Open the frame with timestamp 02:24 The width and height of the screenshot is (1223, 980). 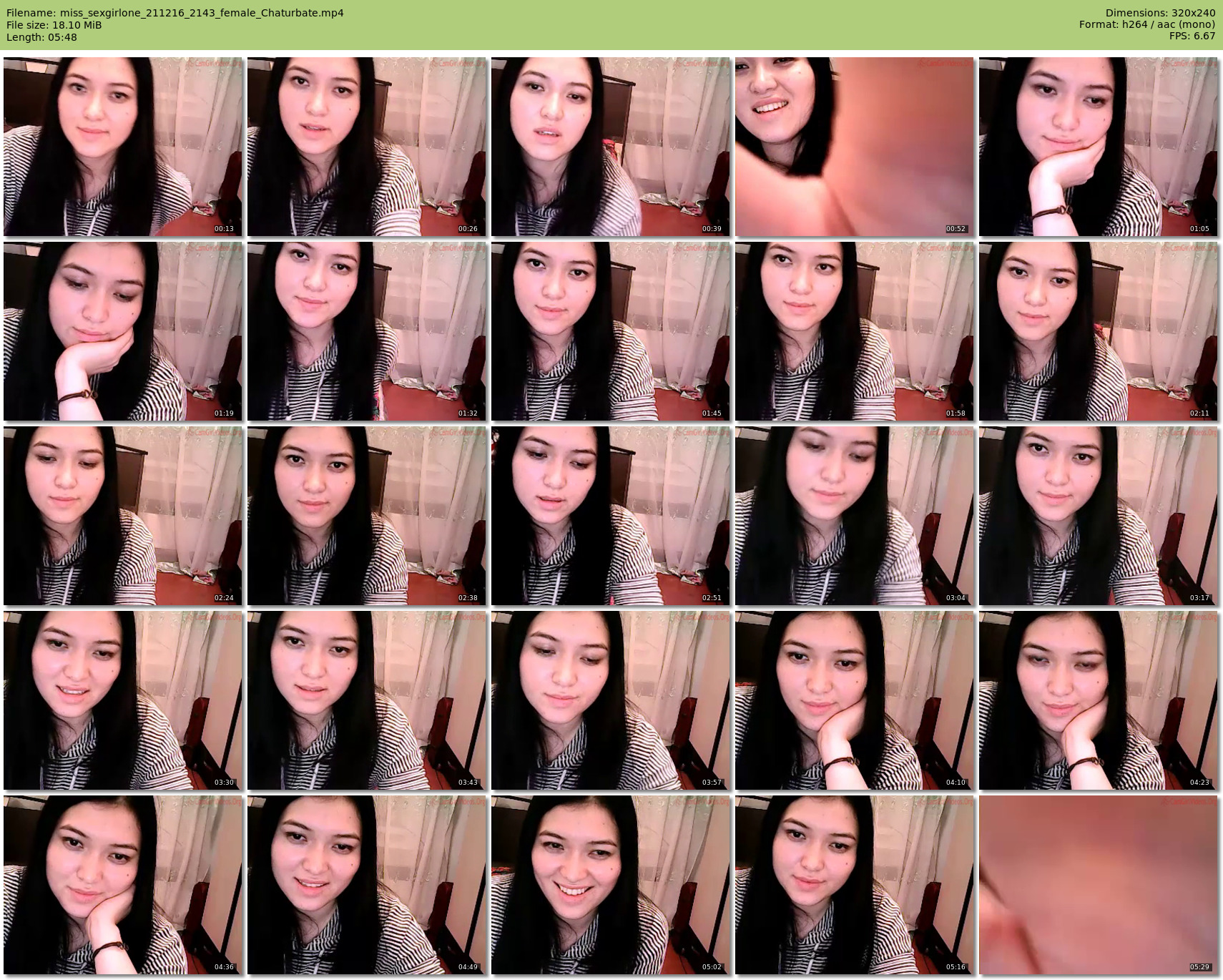(x=123, y=516)
